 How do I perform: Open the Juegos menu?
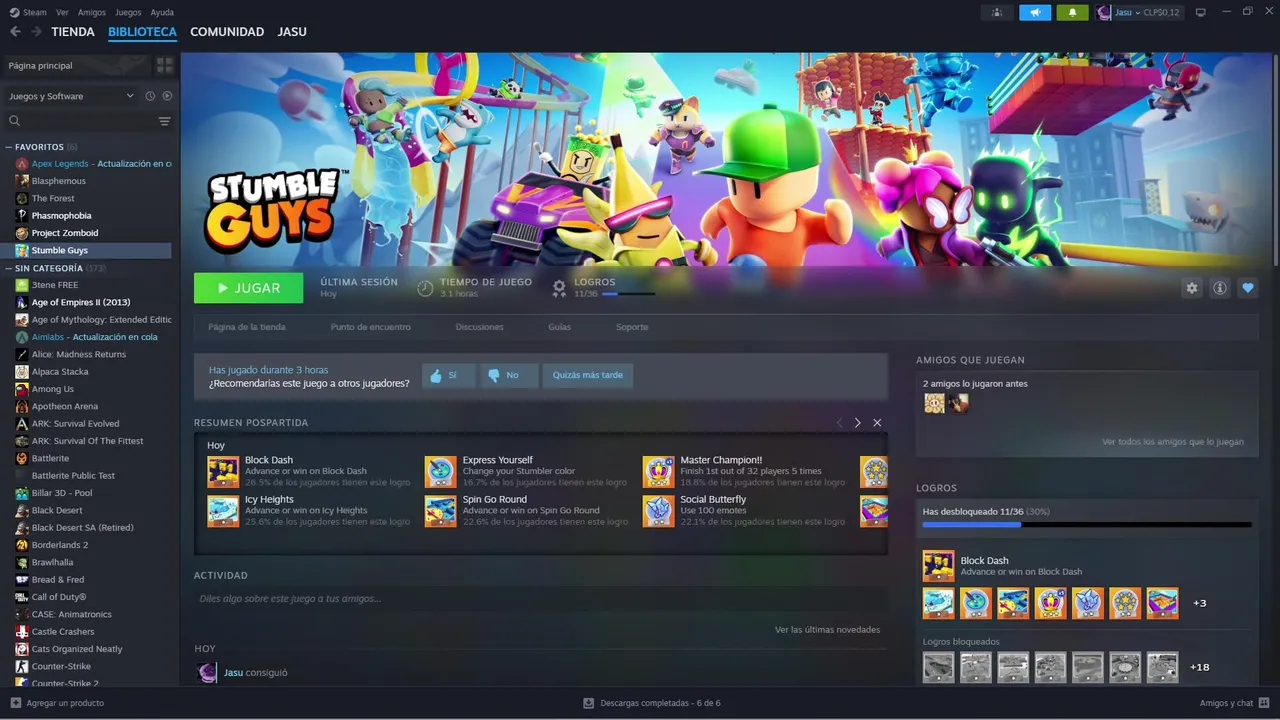128,12
